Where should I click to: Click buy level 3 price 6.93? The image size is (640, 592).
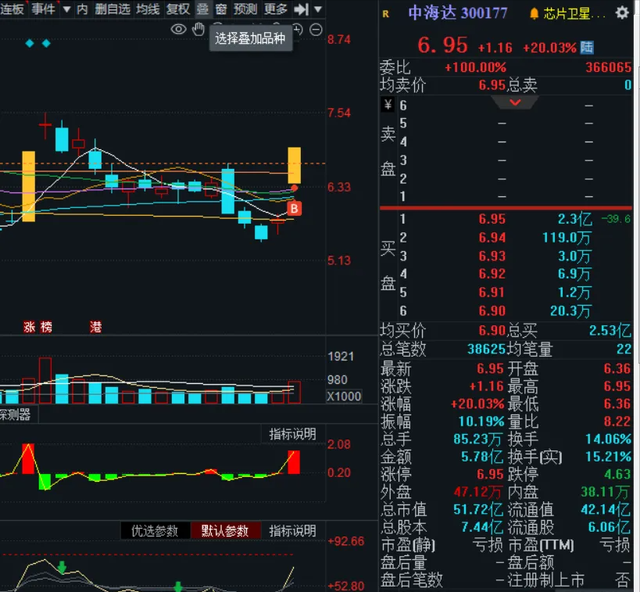pyautogui.click(x=492, y=256)
